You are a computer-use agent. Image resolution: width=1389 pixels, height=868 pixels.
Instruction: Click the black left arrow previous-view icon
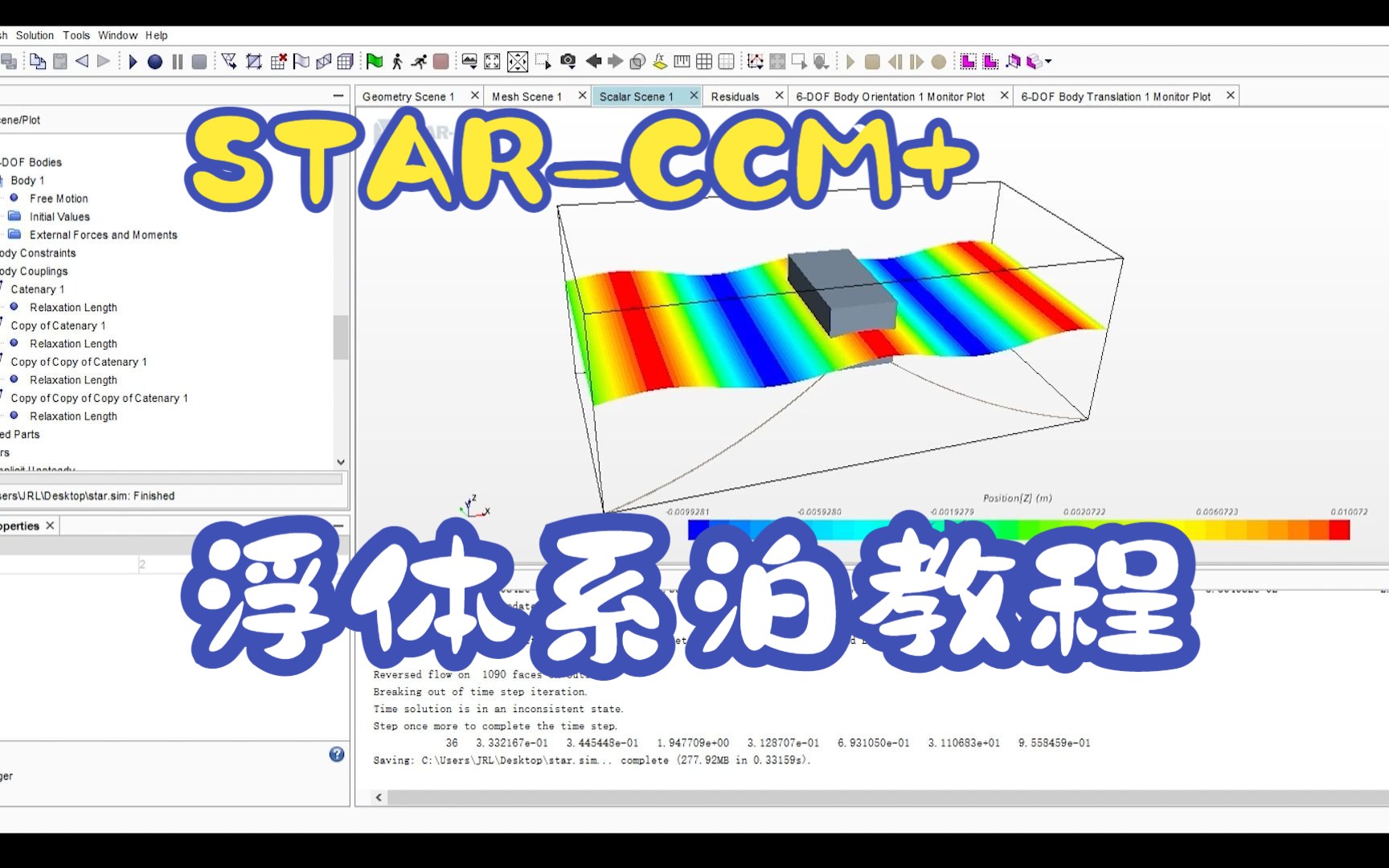594,61
